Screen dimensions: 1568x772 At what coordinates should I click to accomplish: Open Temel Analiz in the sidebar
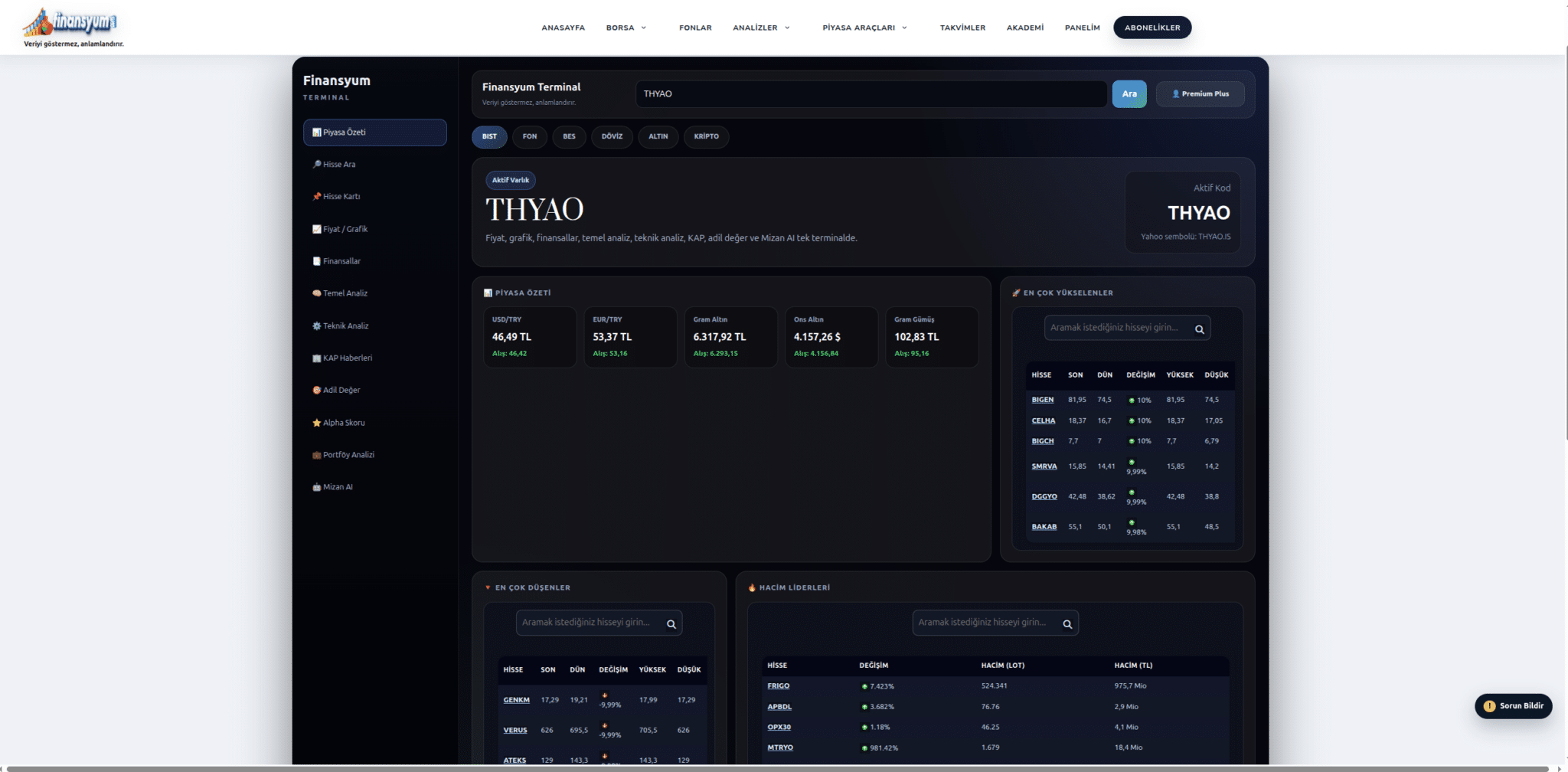(x=374, y=293)
